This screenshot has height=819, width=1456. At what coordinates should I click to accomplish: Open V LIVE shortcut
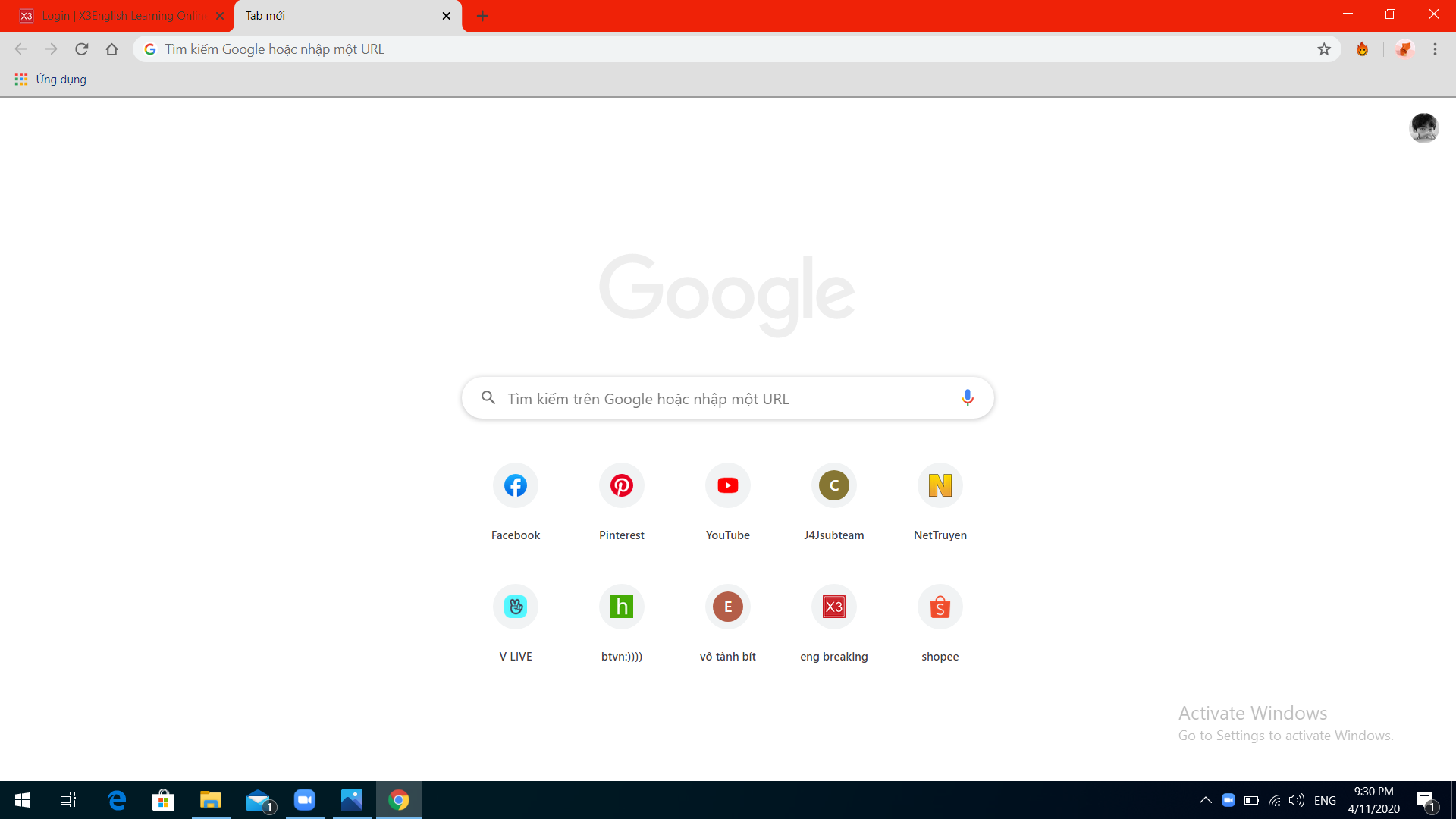click(x=515, y=607)
